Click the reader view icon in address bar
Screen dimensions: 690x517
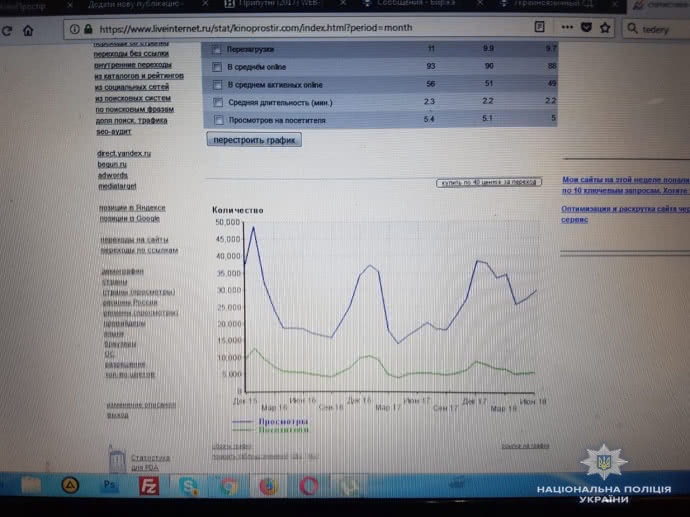(539, 29)
